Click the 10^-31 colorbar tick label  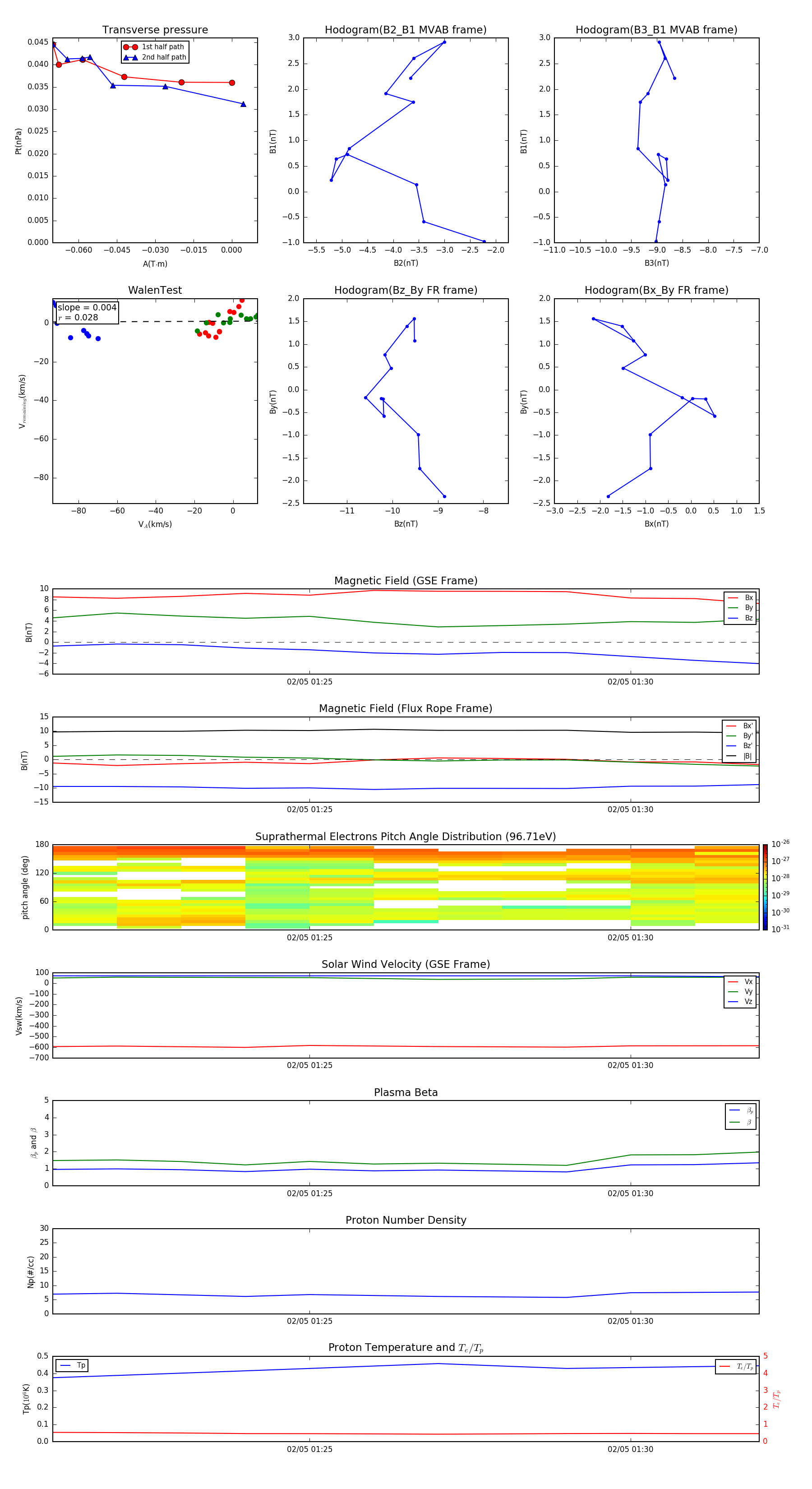[780, 929]
